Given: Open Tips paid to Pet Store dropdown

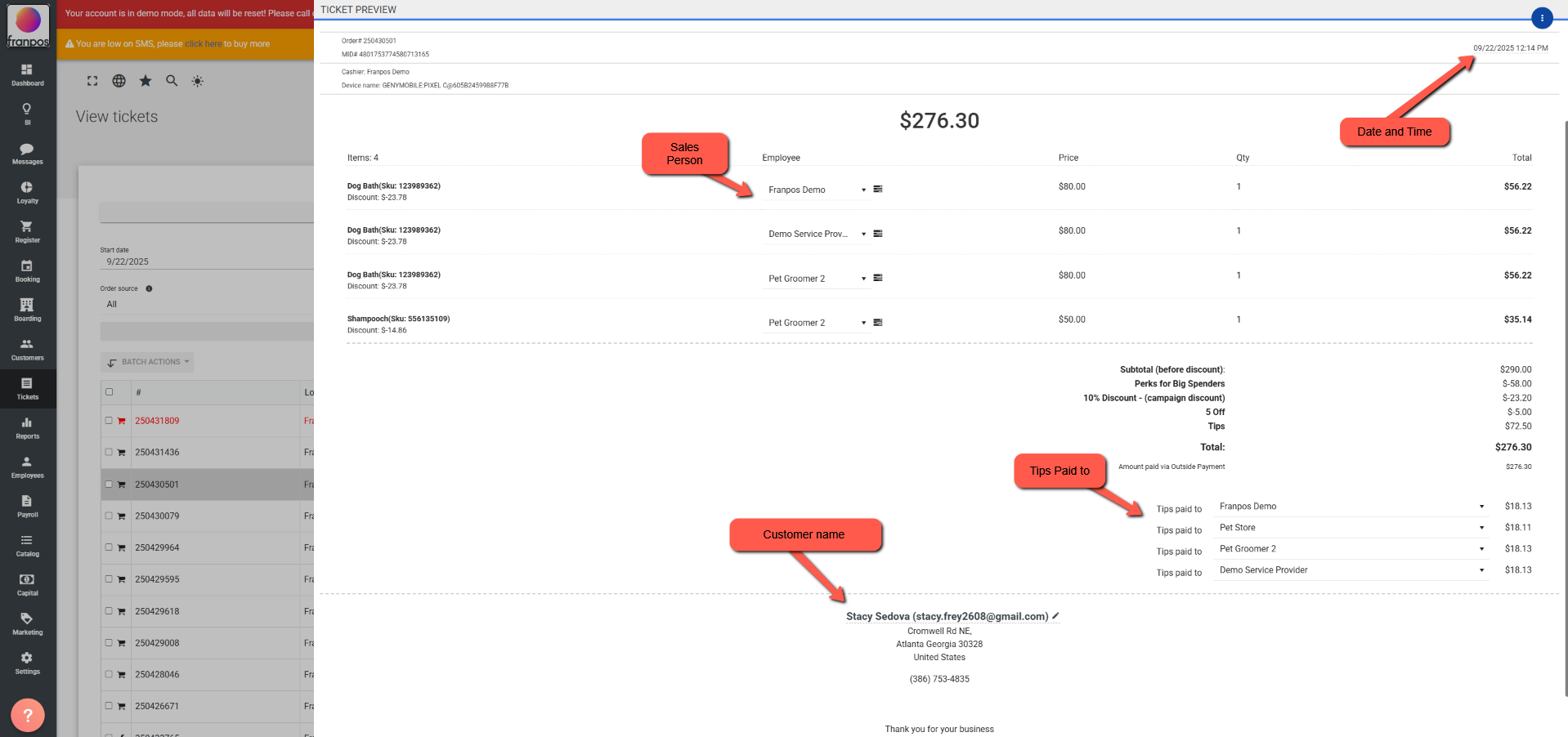Looking at the screenshot, I should pyautogui.click(x=1481, y=528).
